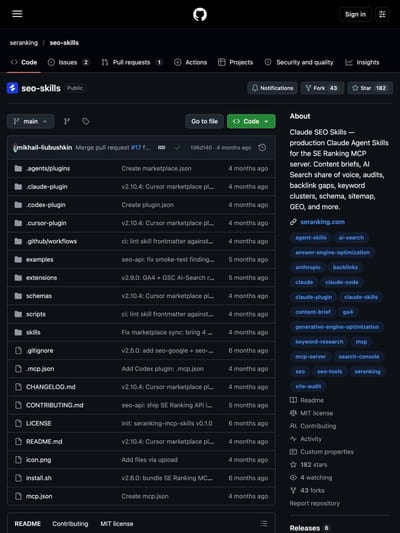Screen dimensions: 400x533
Task: Open the main branch dropdown
Action: [31, 121]
